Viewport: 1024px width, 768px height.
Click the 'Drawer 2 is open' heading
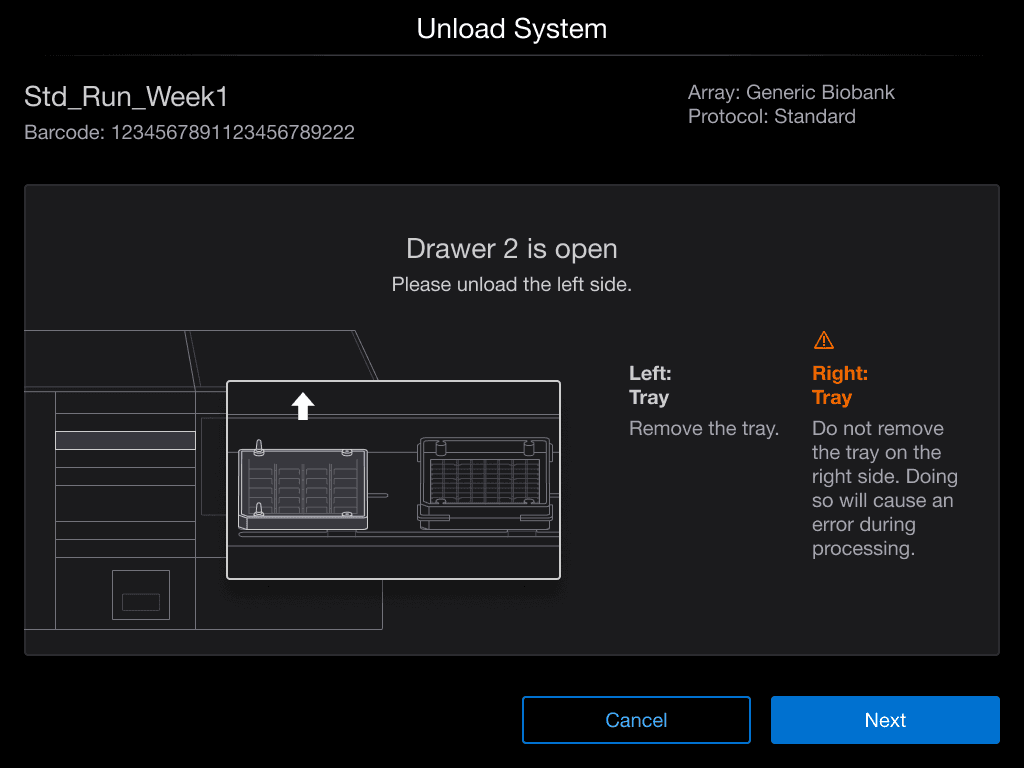(512, 249)
